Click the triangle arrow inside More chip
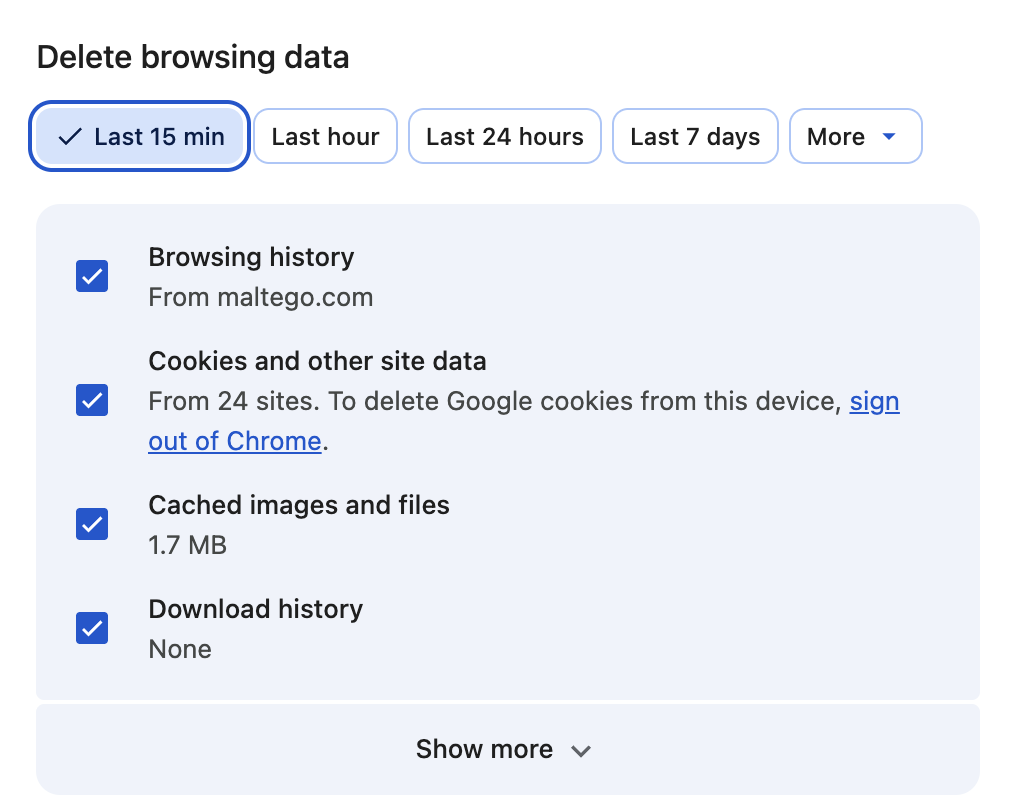 (888, 137)
